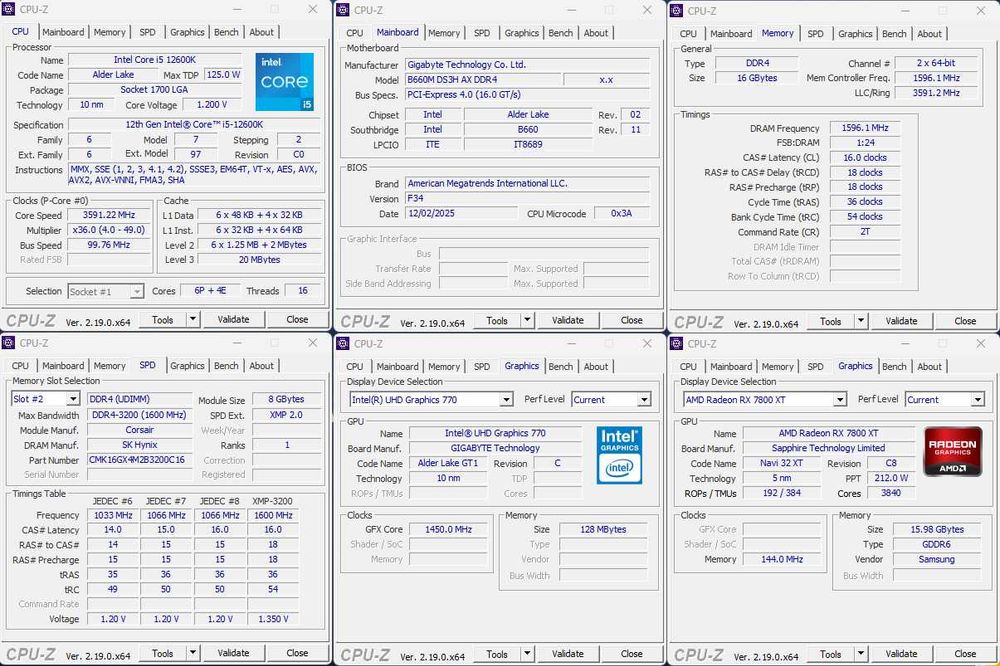Open Perf Level dropdown in Radeon RX 7800 XT window

click(978, 399)
